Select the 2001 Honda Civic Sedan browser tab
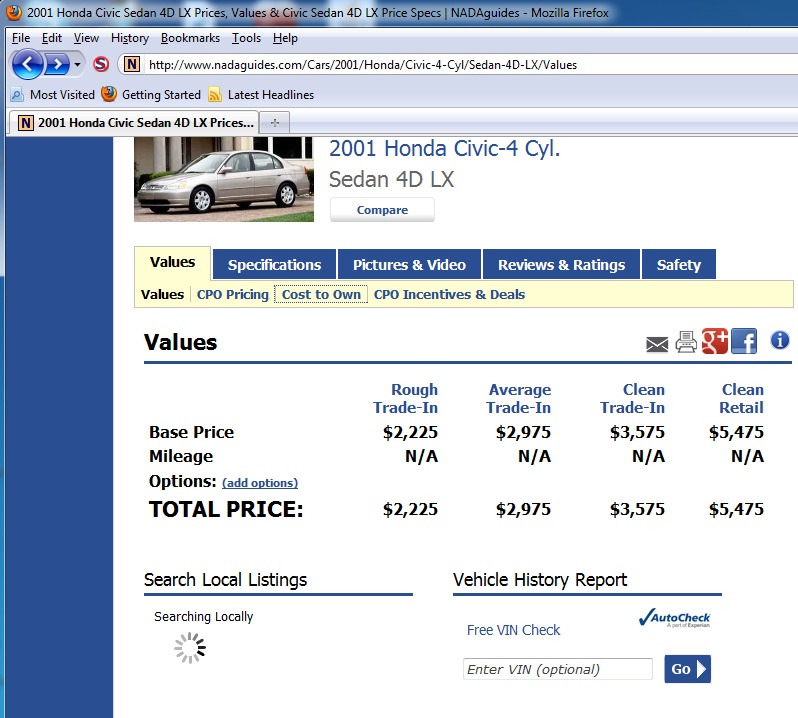The height and width of the screenshot is (718, 798). coord(135,123)
